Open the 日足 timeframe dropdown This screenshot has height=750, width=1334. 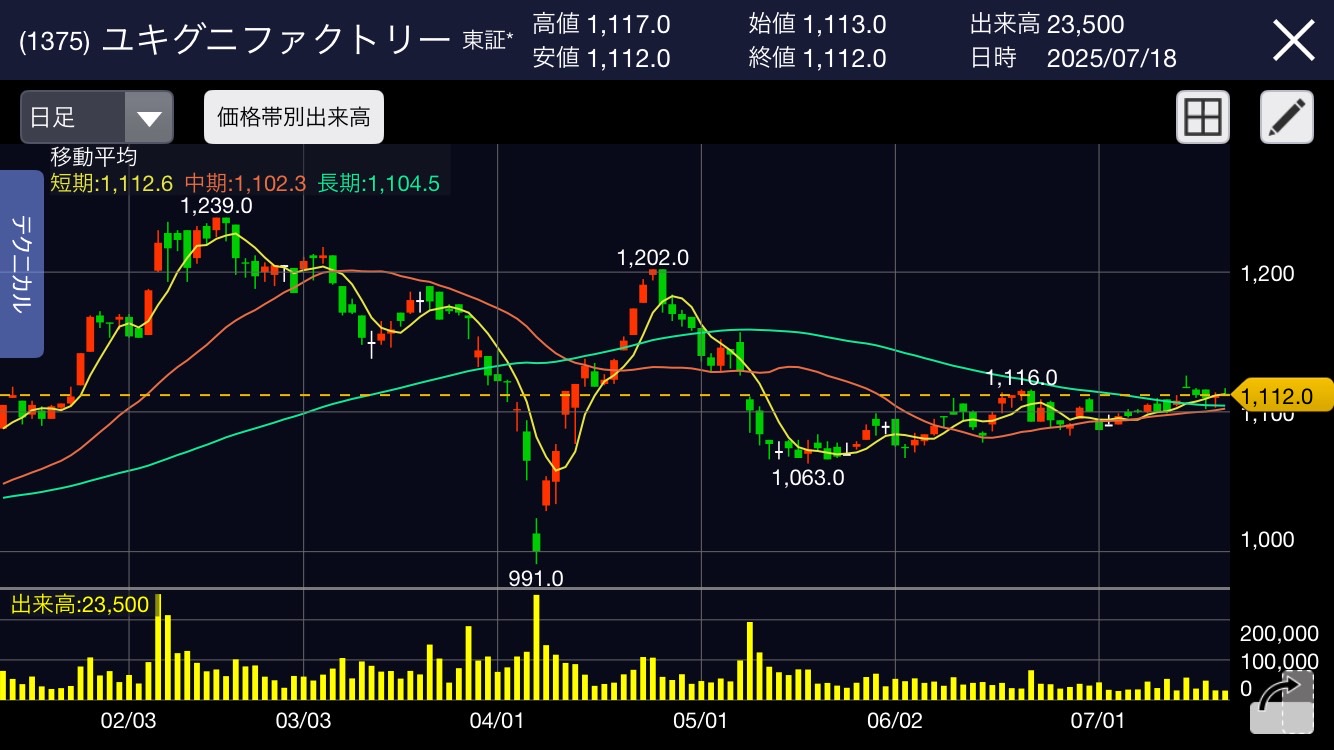(x=97, y=118)
